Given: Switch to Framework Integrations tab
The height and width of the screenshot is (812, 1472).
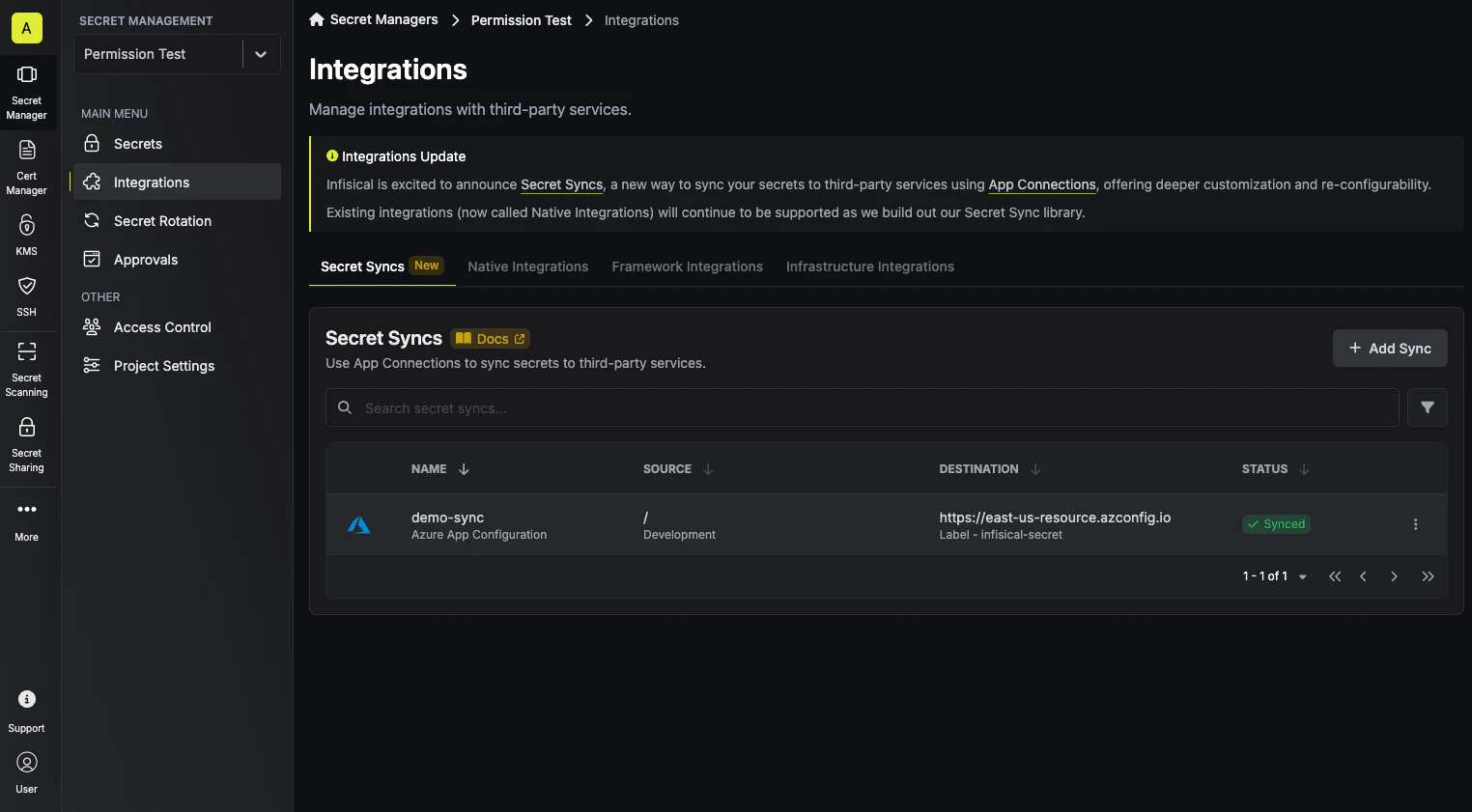Looking at the screenshot, I should (688, 266).
